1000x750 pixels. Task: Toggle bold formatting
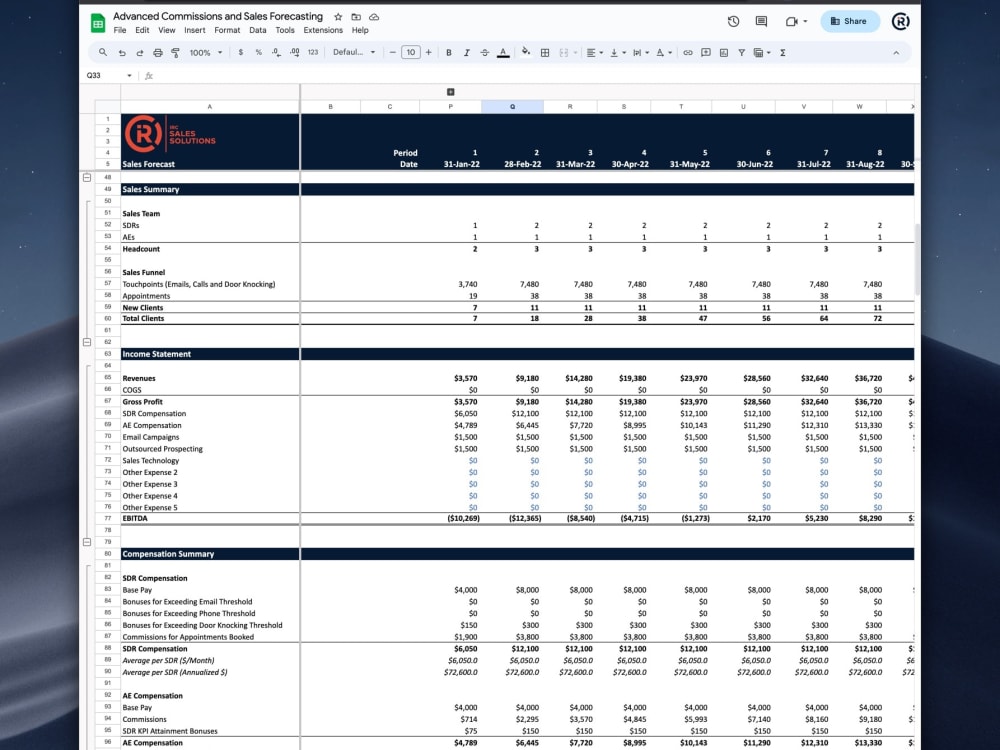pyautogui.click(x=449, y=53)
